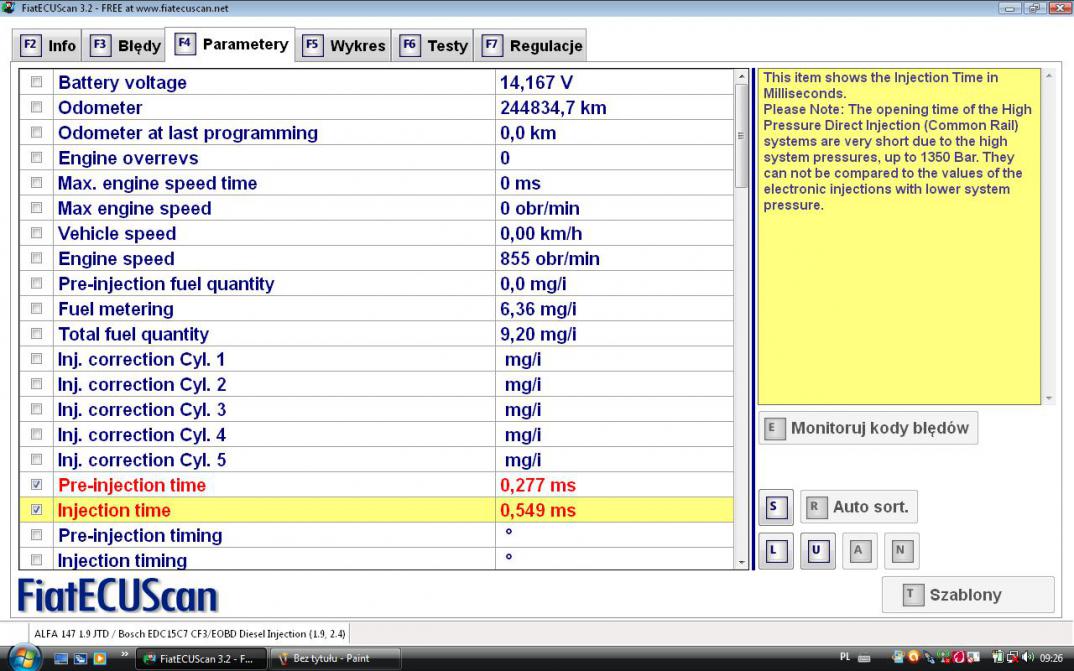Click the S key button icon
Viewport: 1074px width, 671px height.
click(x=775, y=507)
